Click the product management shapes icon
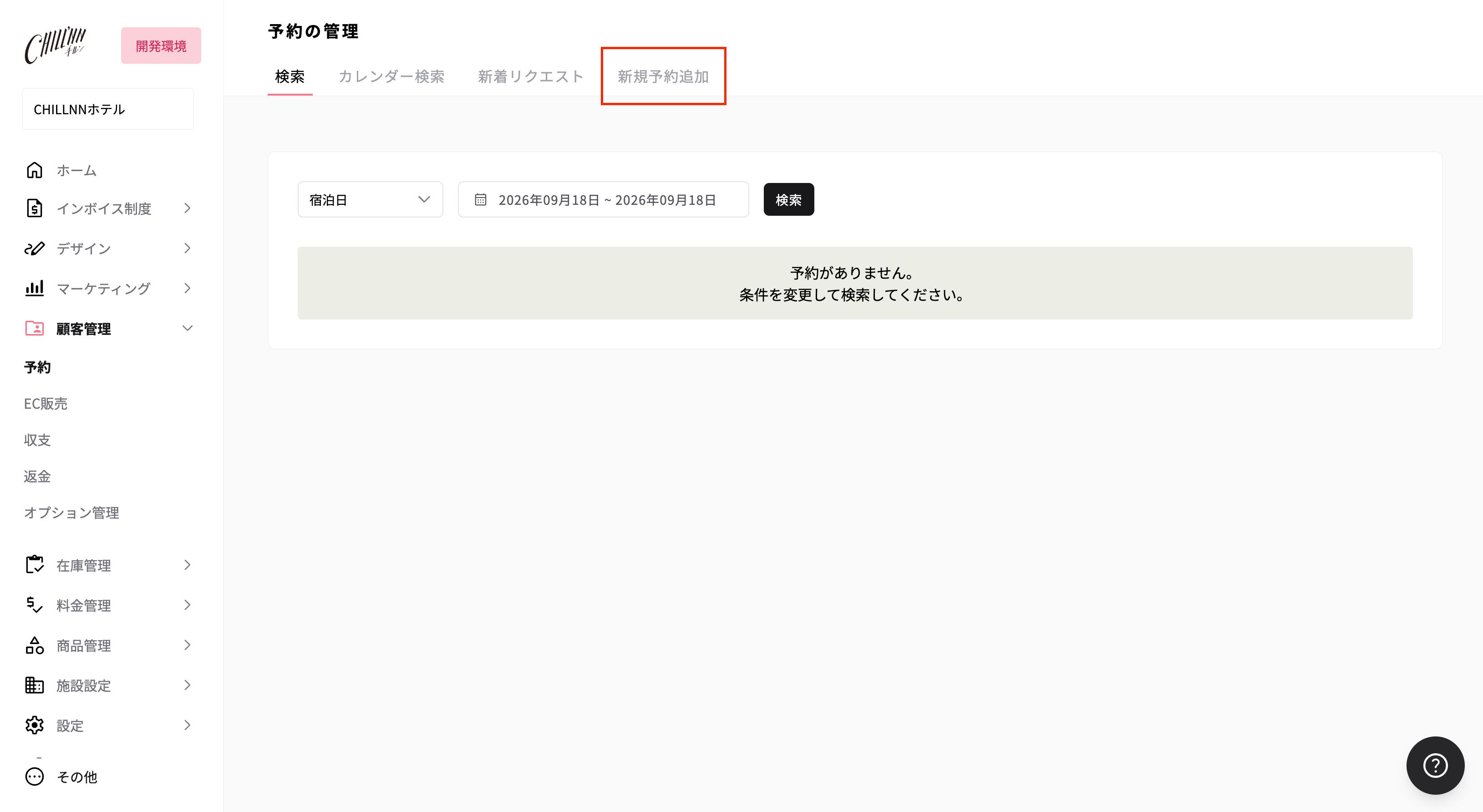 pos(35,646)
